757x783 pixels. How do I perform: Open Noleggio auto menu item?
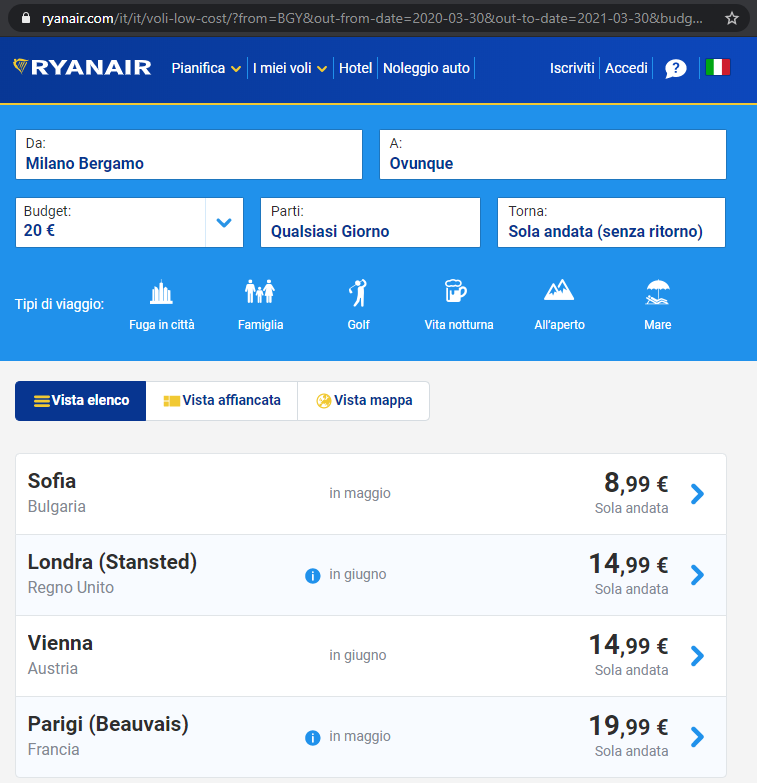(x=426, y=68)
